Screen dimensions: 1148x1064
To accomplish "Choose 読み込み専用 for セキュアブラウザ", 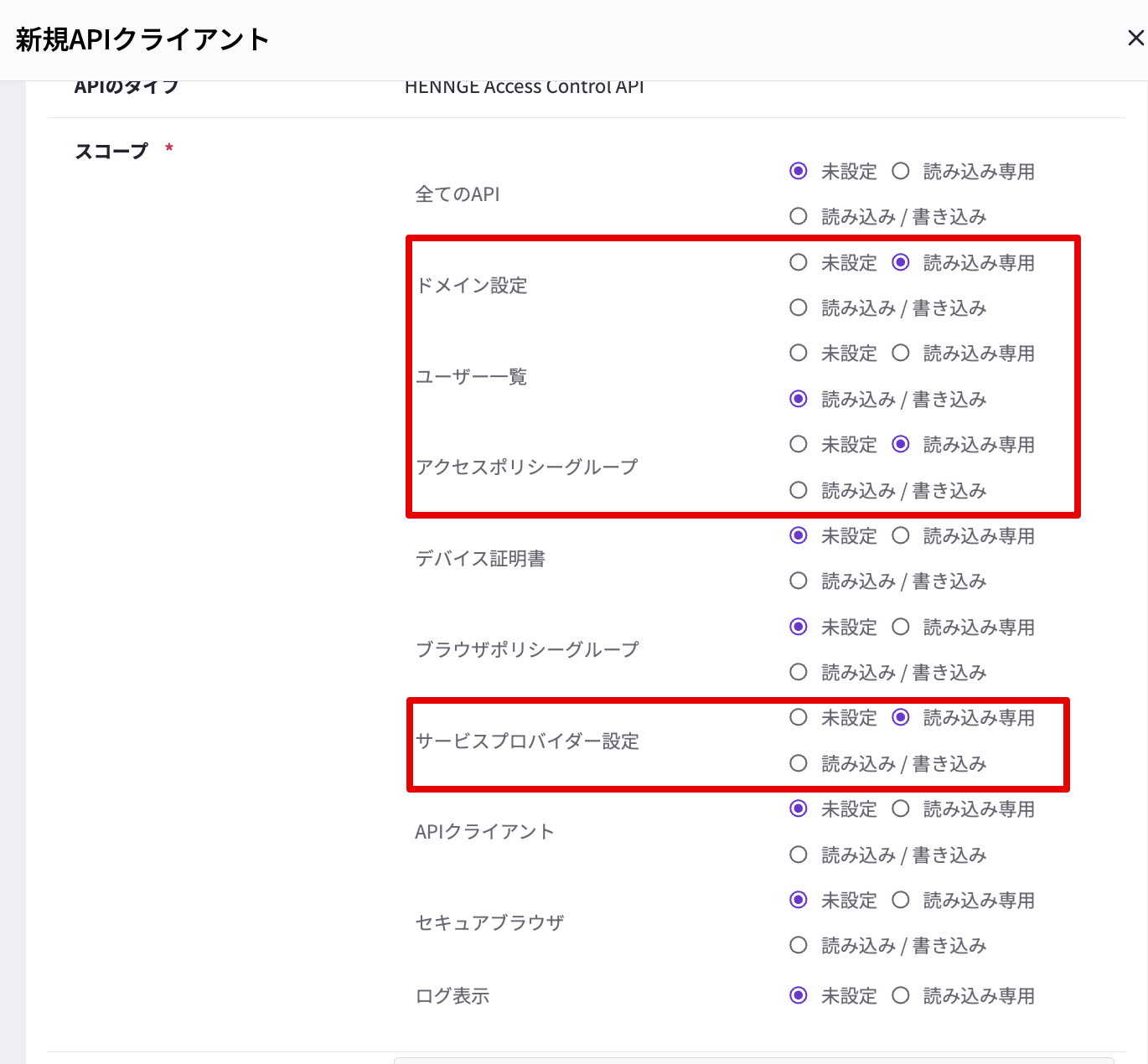I will pos(901,901).
